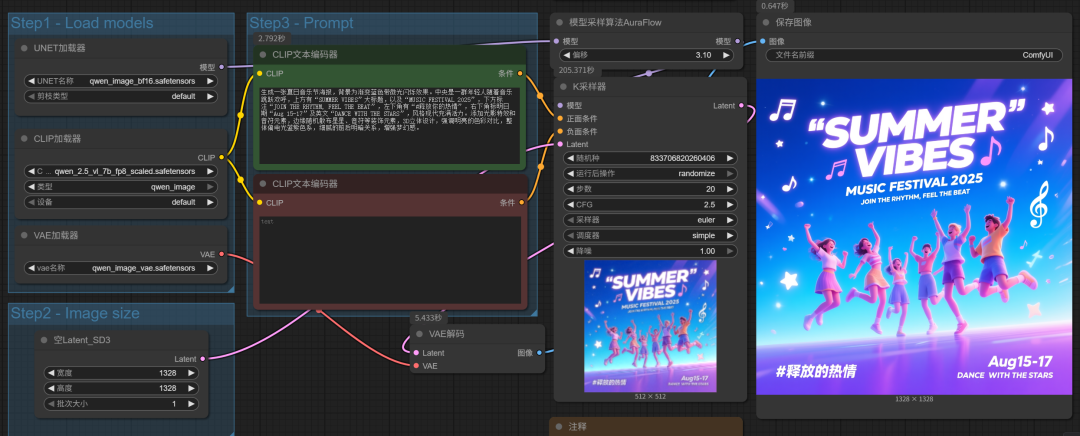1080x436 pixels.
Task: Collapse the CLIP加载器 node via header dot
Action: pyautogui.click(x=23, y=138)
